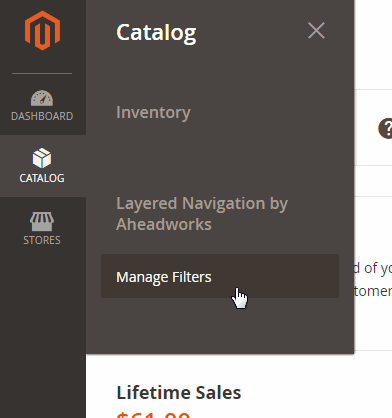The image size is (392, 418).
Task: Click the Magento logo icon
Action: click(42, 30)
